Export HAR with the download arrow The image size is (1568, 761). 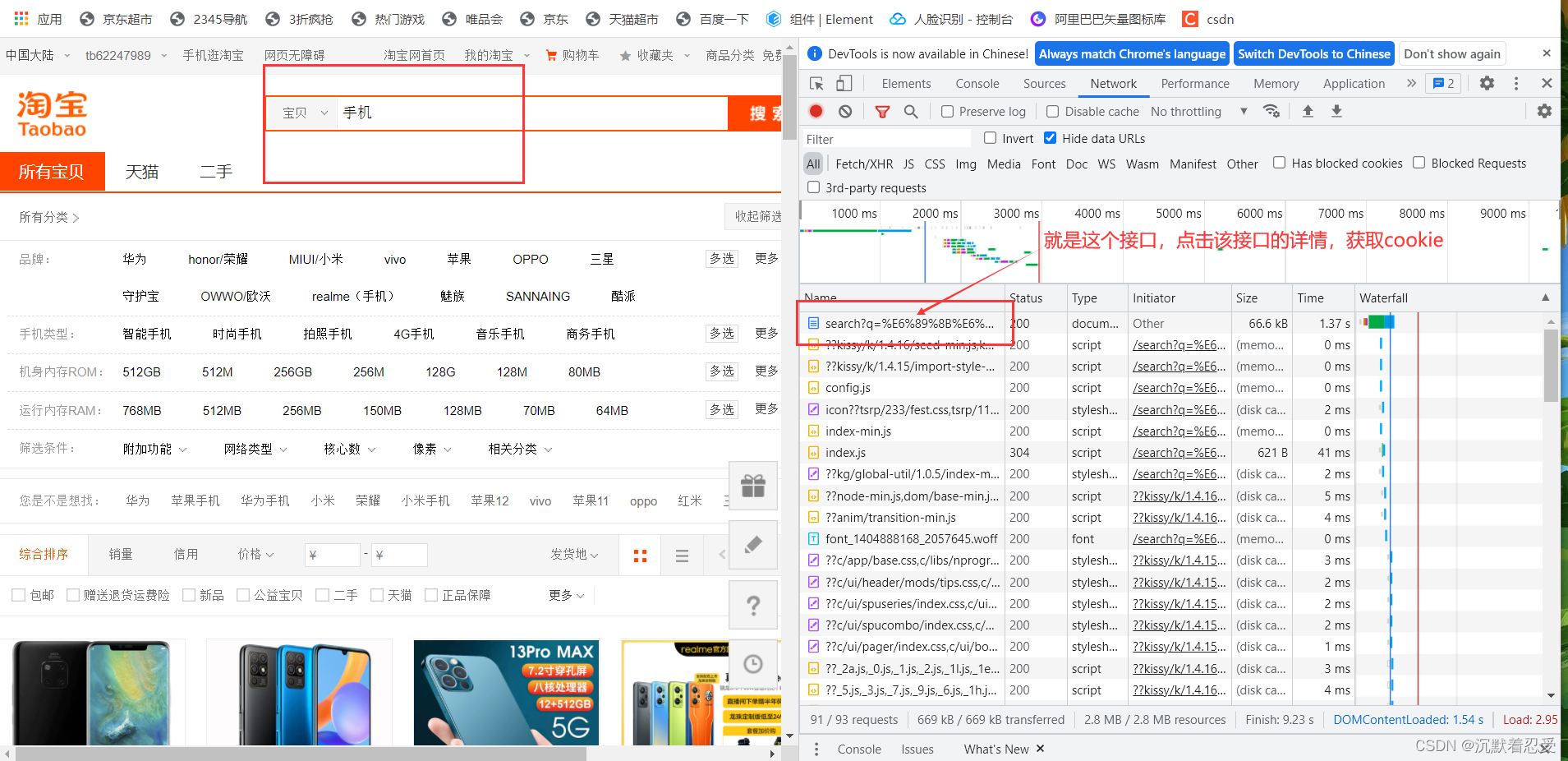[x=1336, y=111]
